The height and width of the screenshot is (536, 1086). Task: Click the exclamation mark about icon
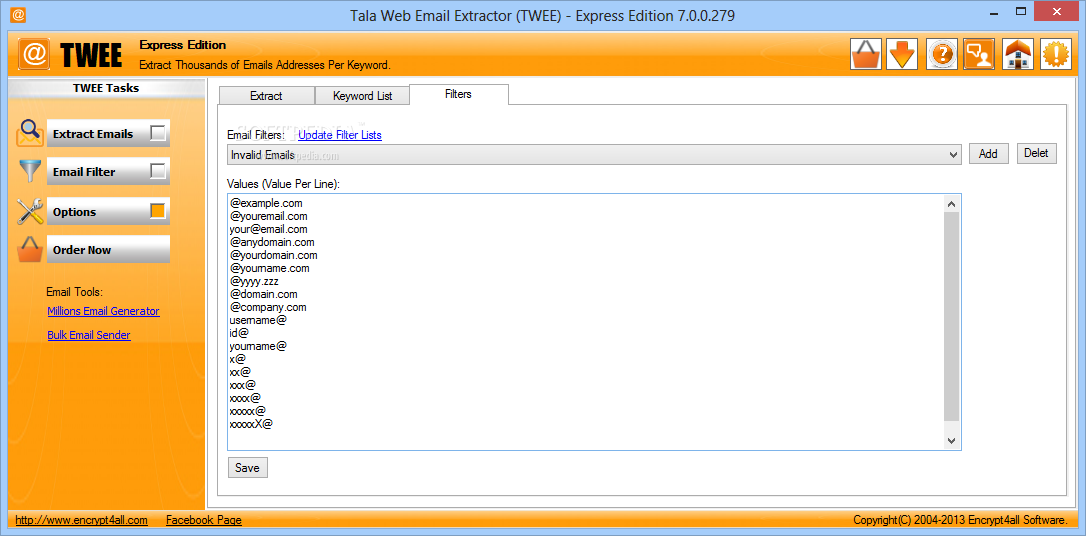coord(1056,54)
